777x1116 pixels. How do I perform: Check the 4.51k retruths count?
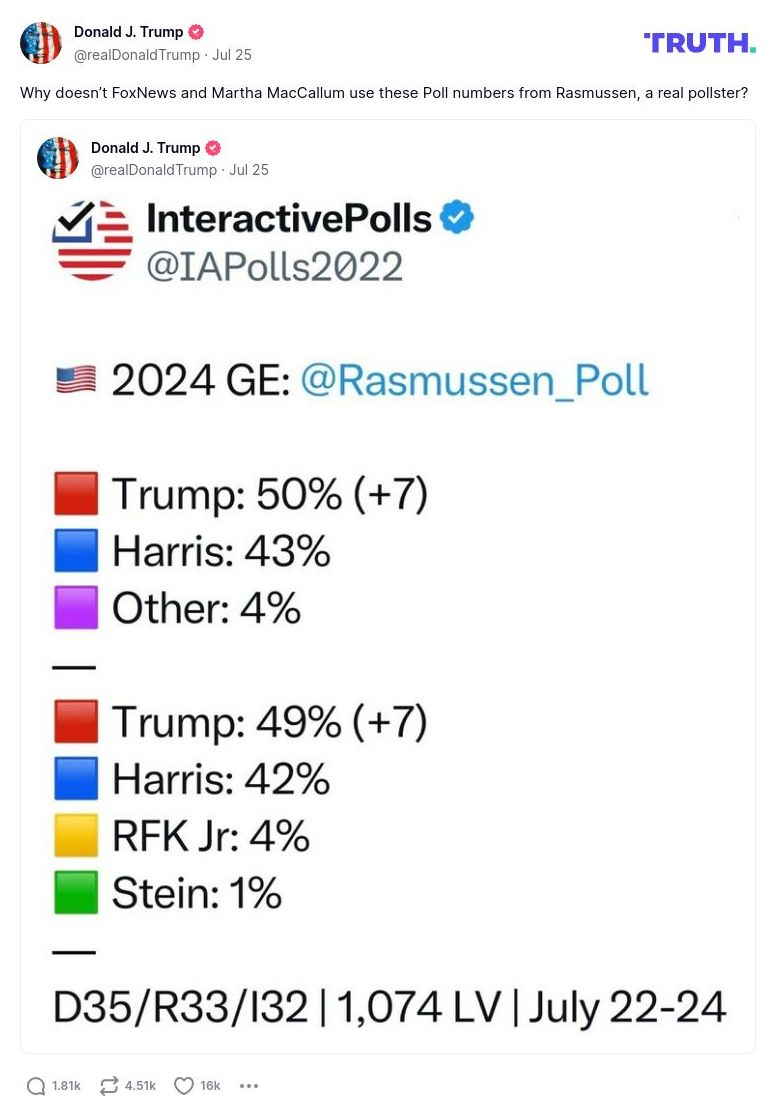[140, 1085]
